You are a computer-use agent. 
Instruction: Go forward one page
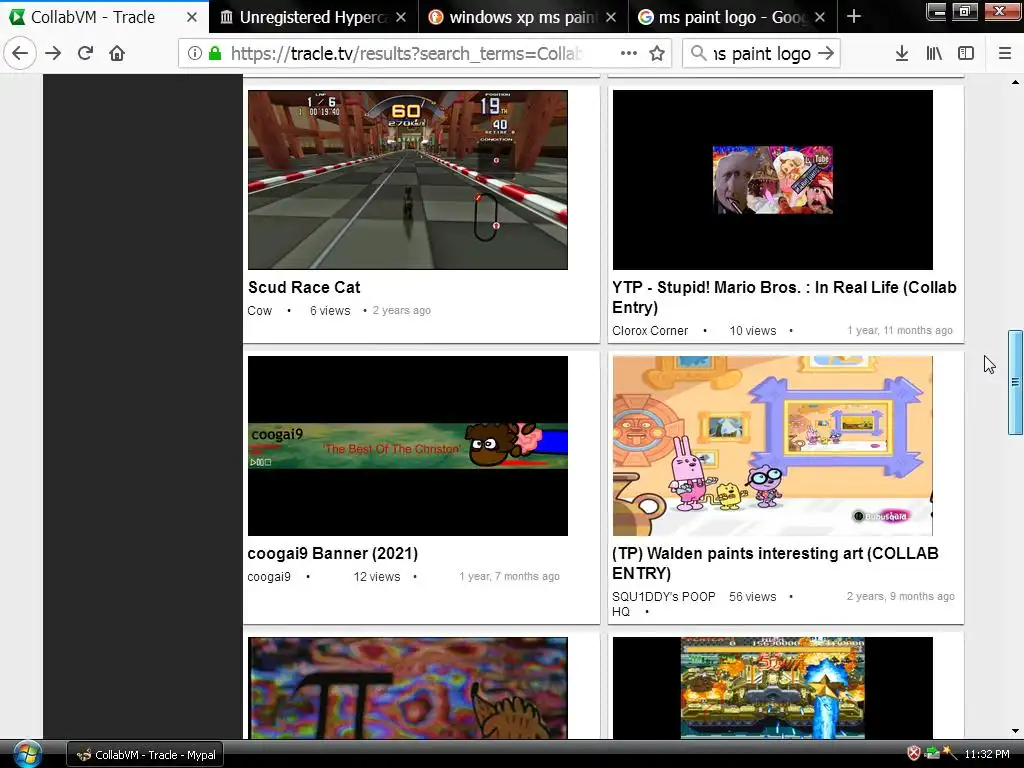pyautogui.click(x=53, y=54)
